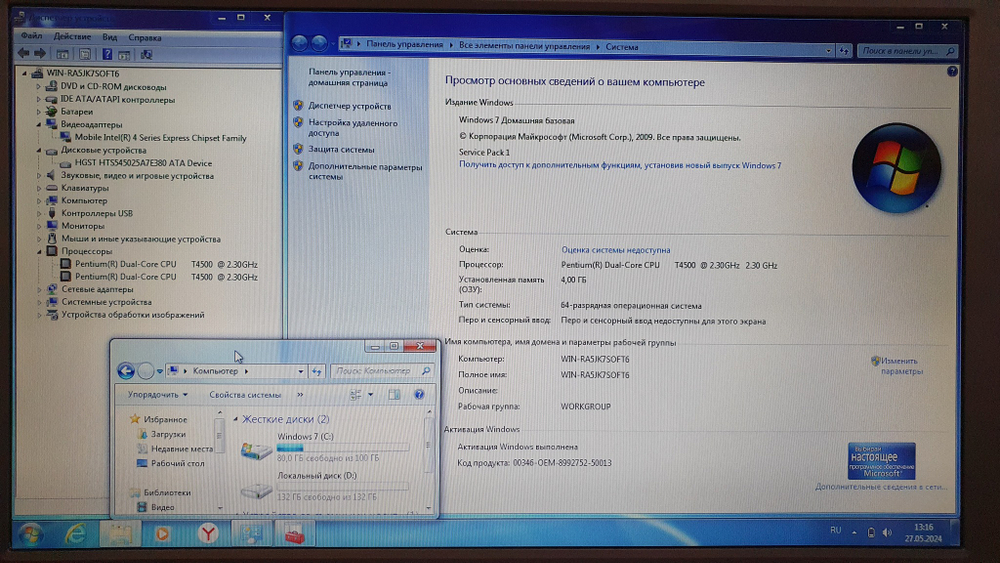This screenshot has width=1000, height=563.
Task: Select the Клавиатуры category
Action: point(85,188)
